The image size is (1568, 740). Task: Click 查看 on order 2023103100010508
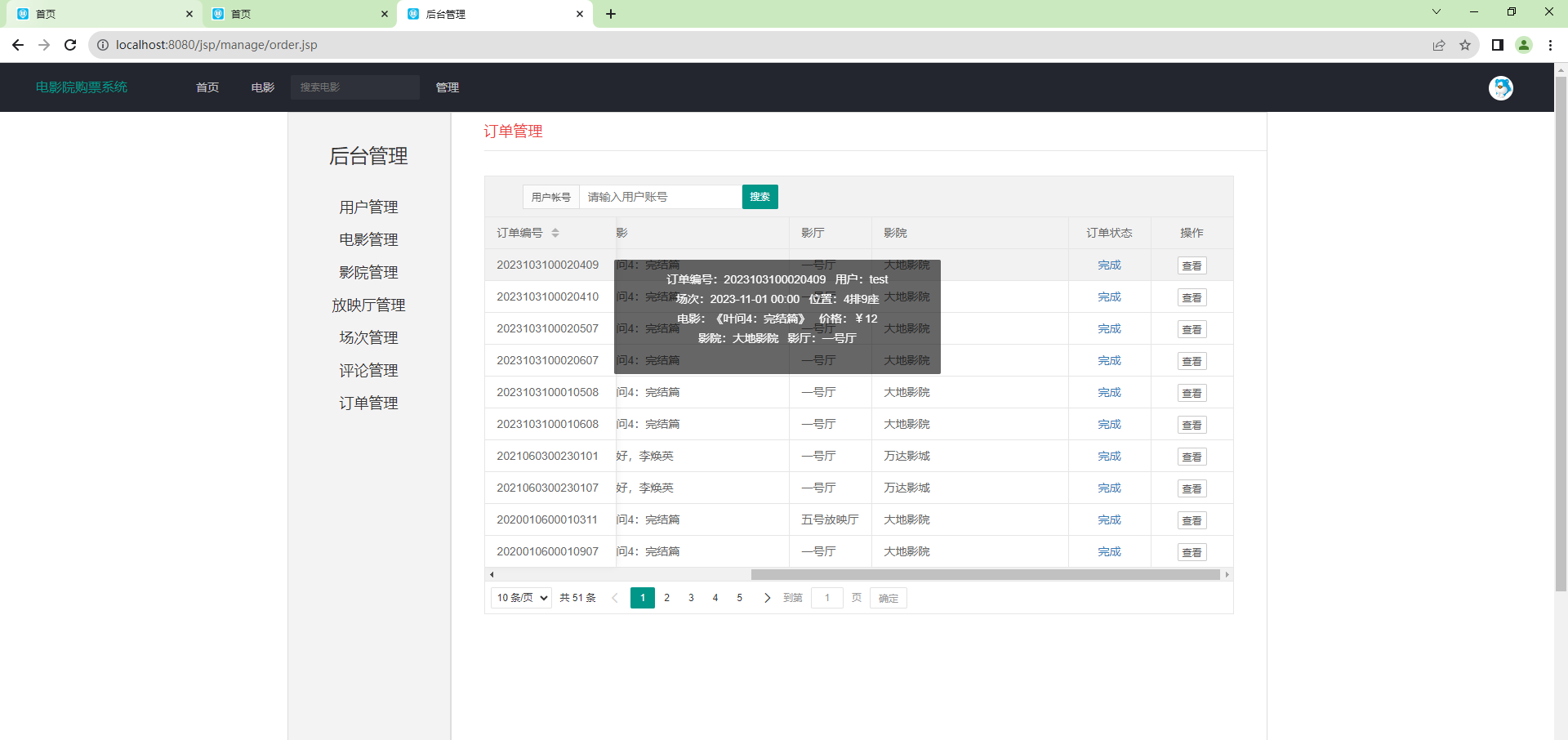point(1192,392)
